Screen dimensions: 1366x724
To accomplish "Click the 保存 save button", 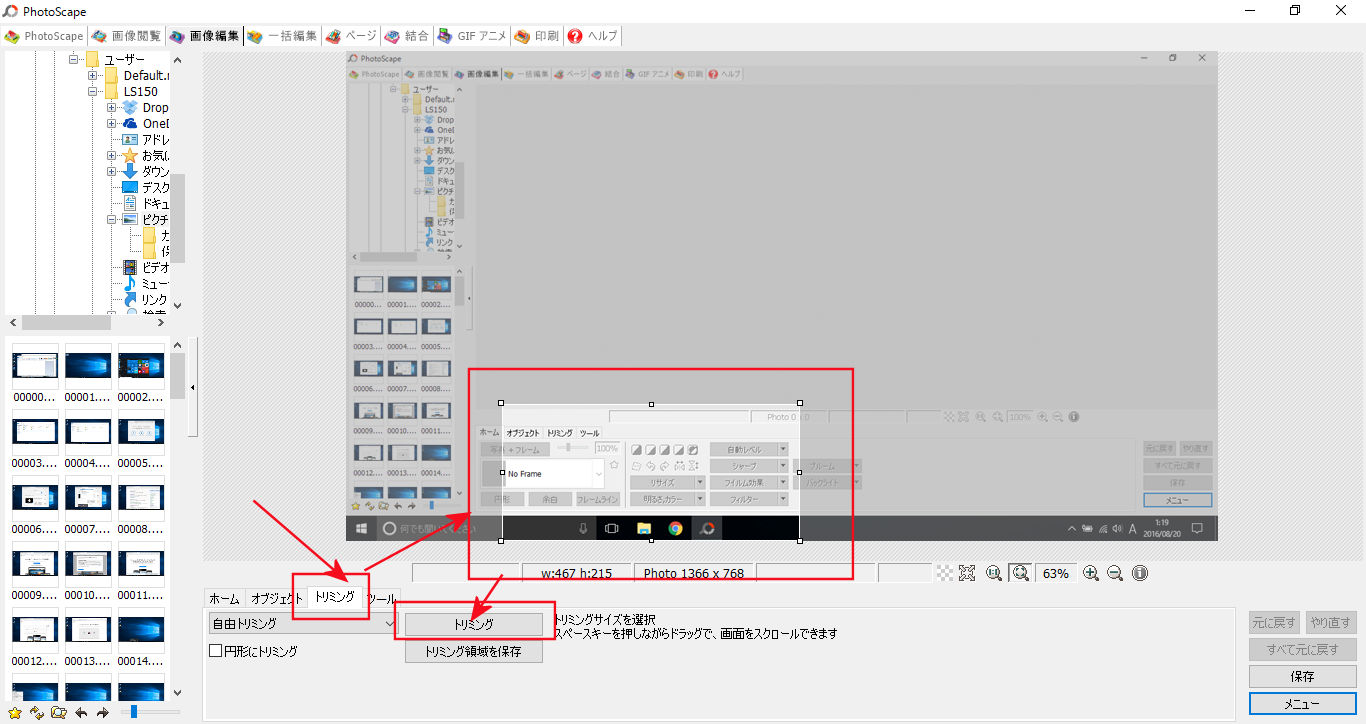I will (x=1302, y=677).
